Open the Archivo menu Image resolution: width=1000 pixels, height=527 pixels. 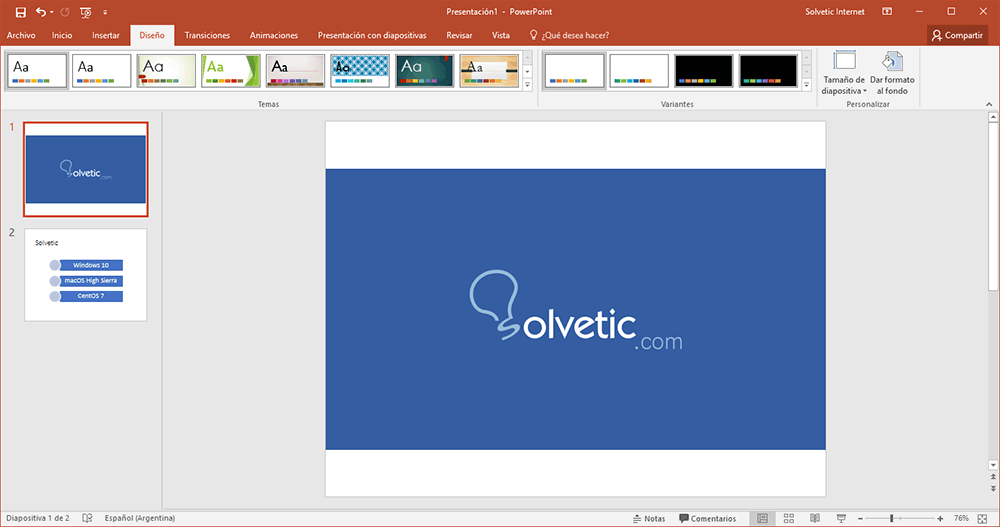click(21, 35)
